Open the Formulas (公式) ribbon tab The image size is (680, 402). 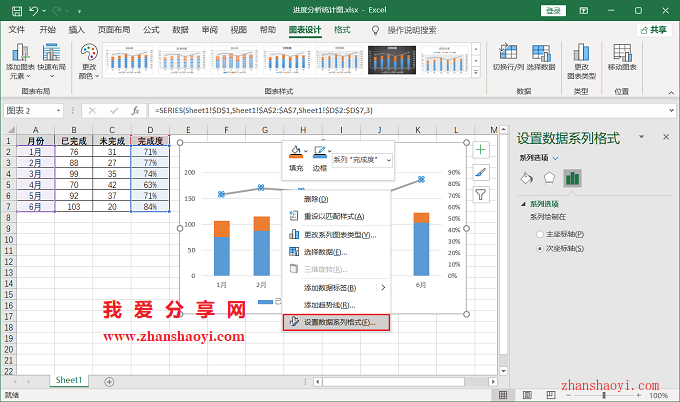click(151, 30)
